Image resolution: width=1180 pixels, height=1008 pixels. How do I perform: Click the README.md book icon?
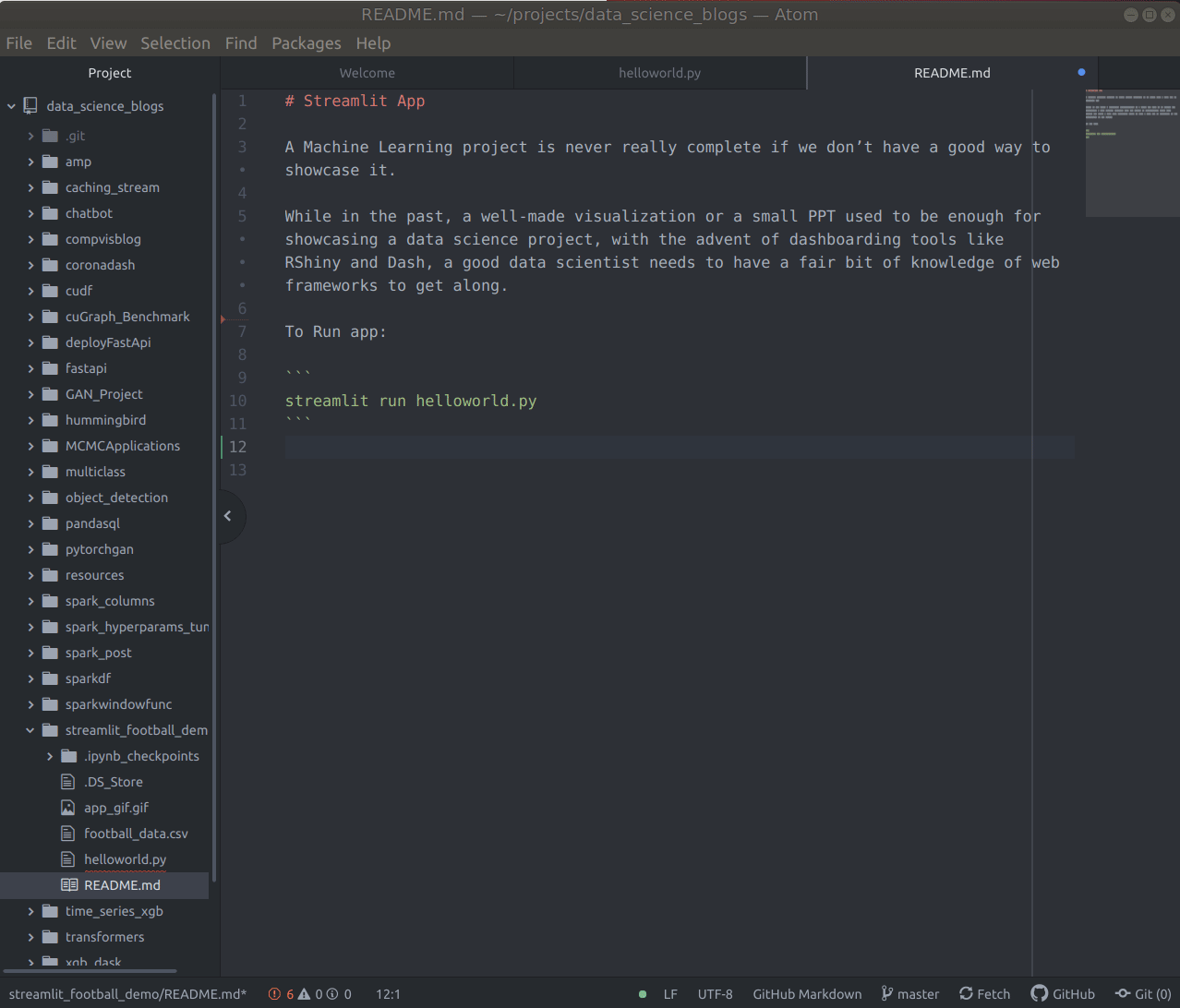pos(69,885)
